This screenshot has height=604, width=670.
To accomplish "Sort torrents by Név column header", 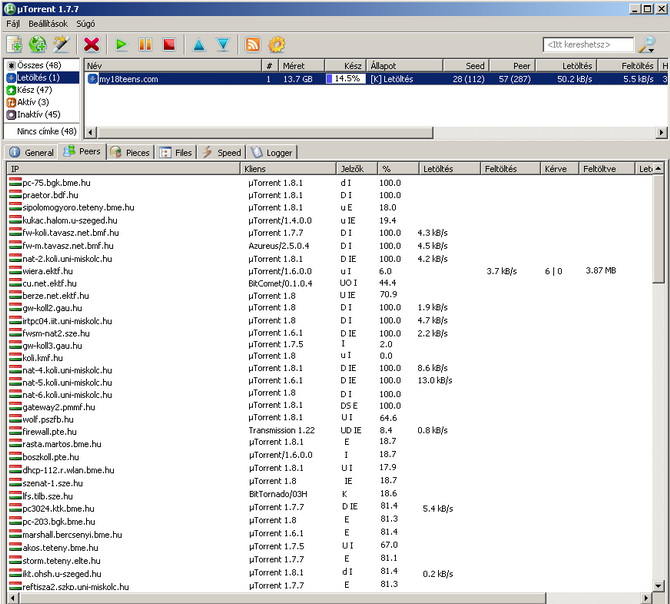I will click(x=173, y=66).
